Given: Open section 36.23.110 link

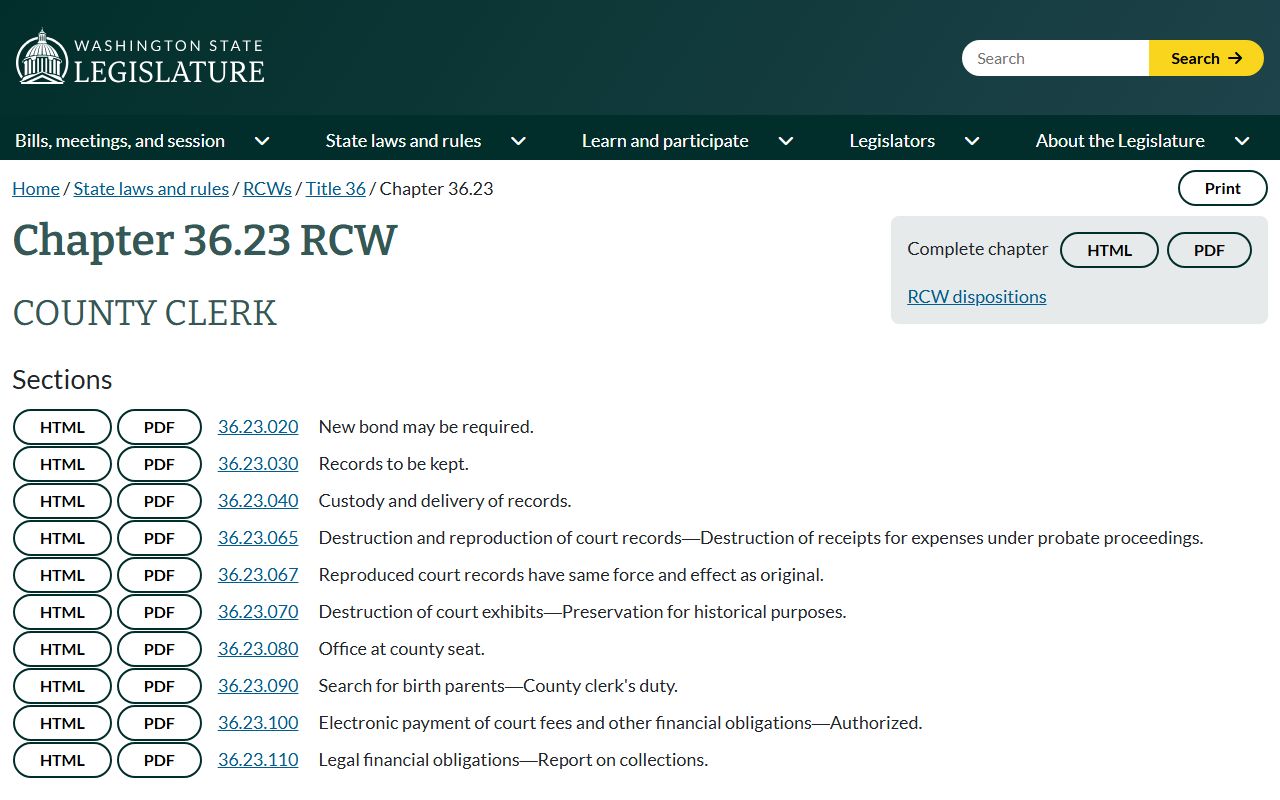Looking at the screenshot, I should (258, 760).
